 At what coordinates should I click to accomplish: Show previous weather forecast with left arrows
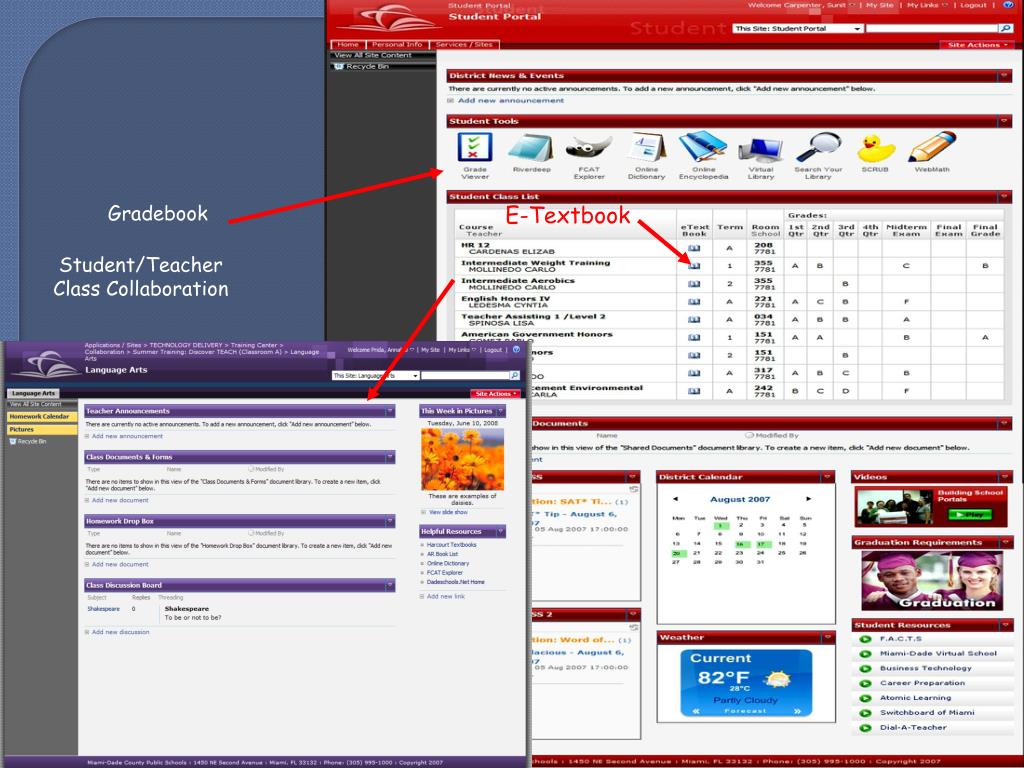tap(696, 711)
